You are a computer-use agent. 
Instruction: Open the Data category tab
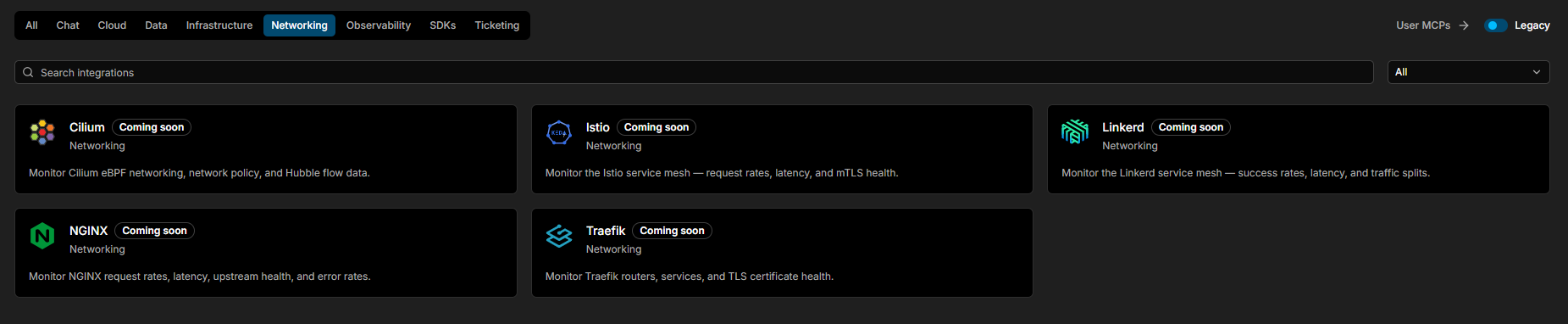click(x=156, y=25)
